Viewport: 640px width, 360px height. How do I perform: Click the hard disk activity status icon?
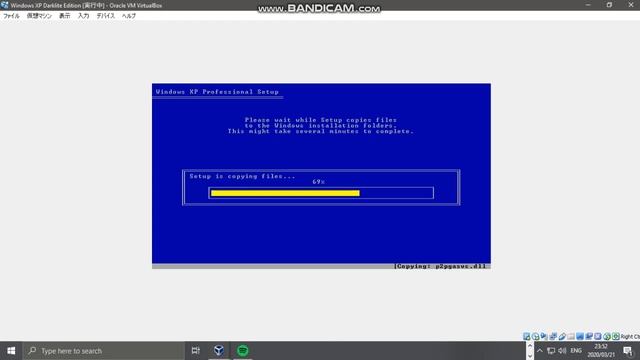[x=527, y=336]
